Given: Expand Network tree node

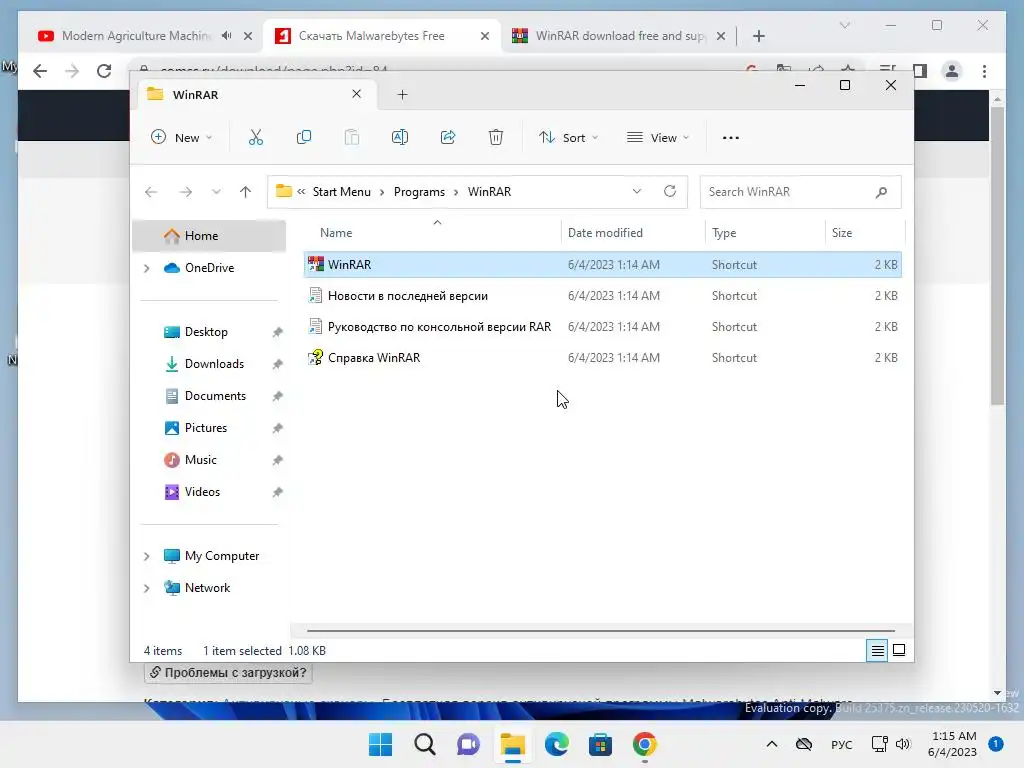Looking at the screenshot, I should point(147,588).
